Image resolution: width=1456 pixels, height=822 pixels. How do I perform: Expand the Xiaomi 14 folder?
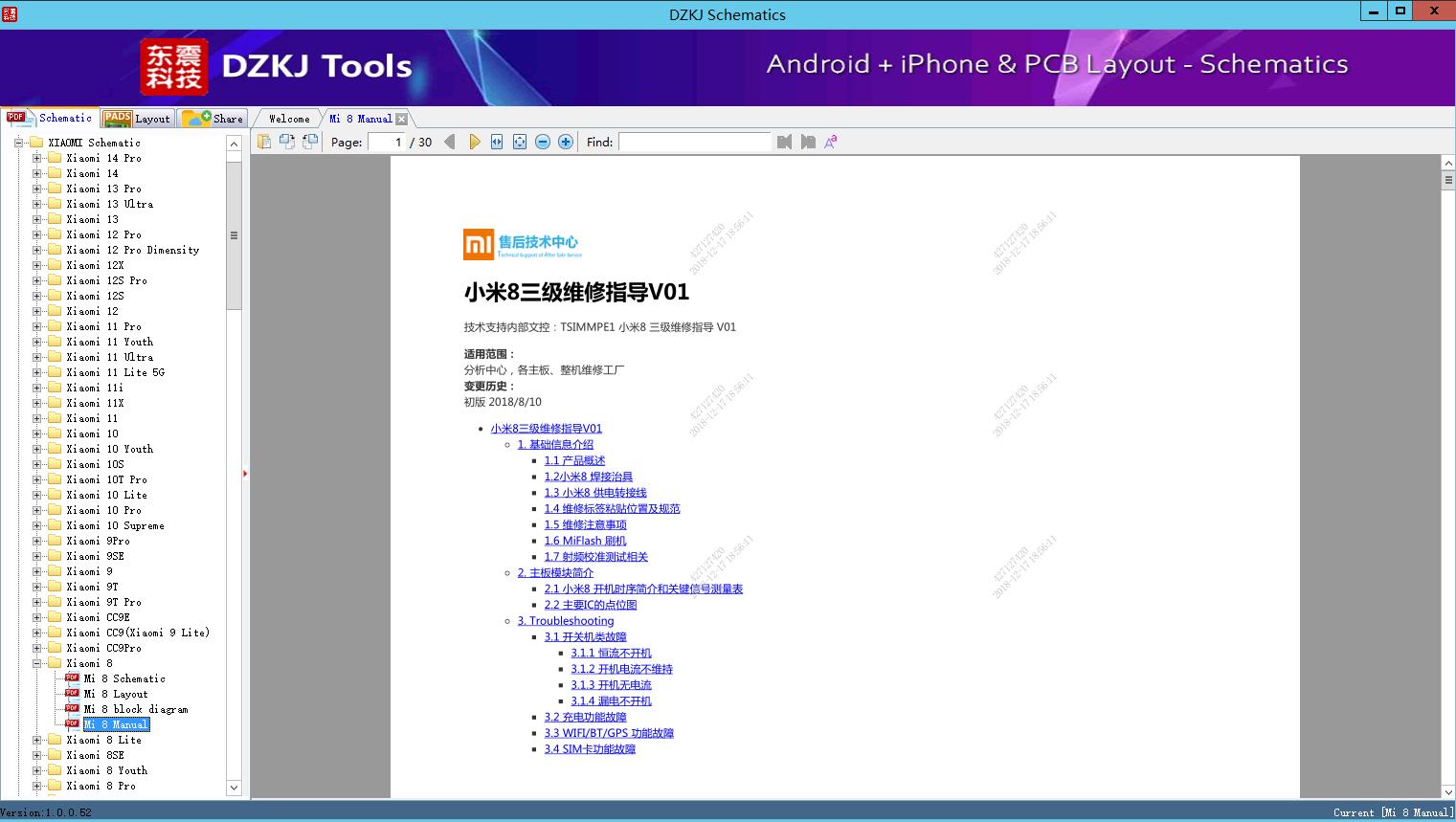click(36, 173)
